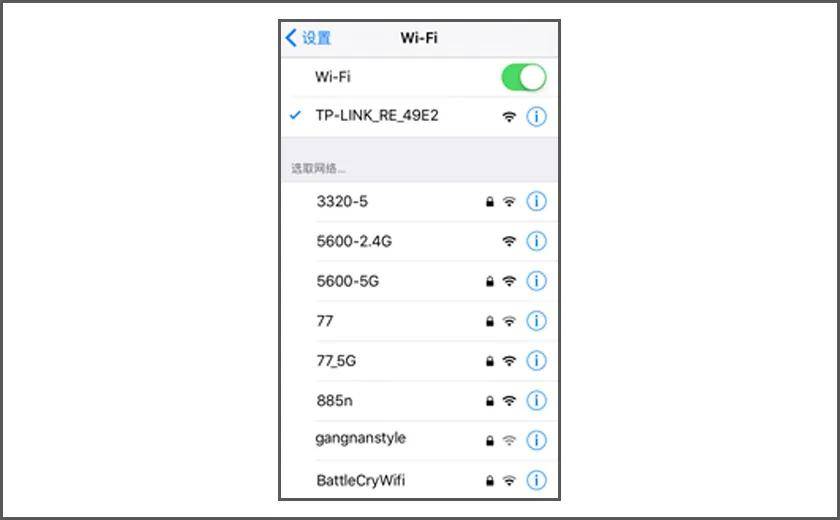
Task: Open info icon for 77_5G
Action: (536, 360)
